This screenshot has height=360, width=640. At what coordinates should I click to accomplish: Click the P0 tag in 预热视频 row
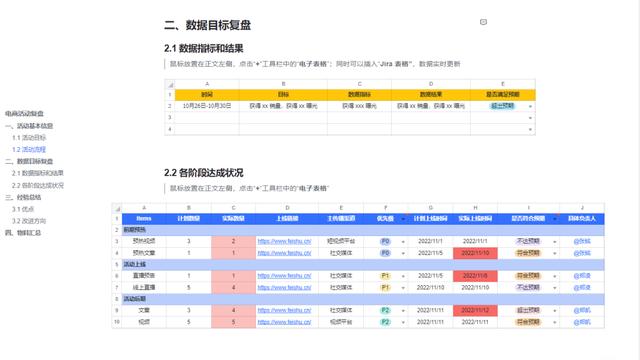point(385,242)
